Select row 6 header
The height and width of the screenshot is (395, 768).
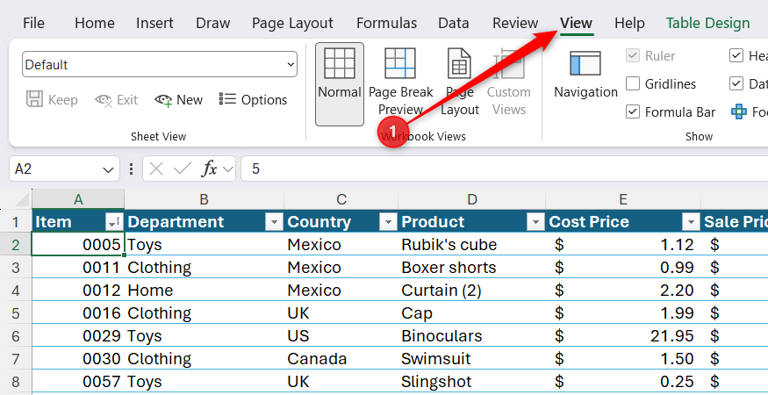16,336
